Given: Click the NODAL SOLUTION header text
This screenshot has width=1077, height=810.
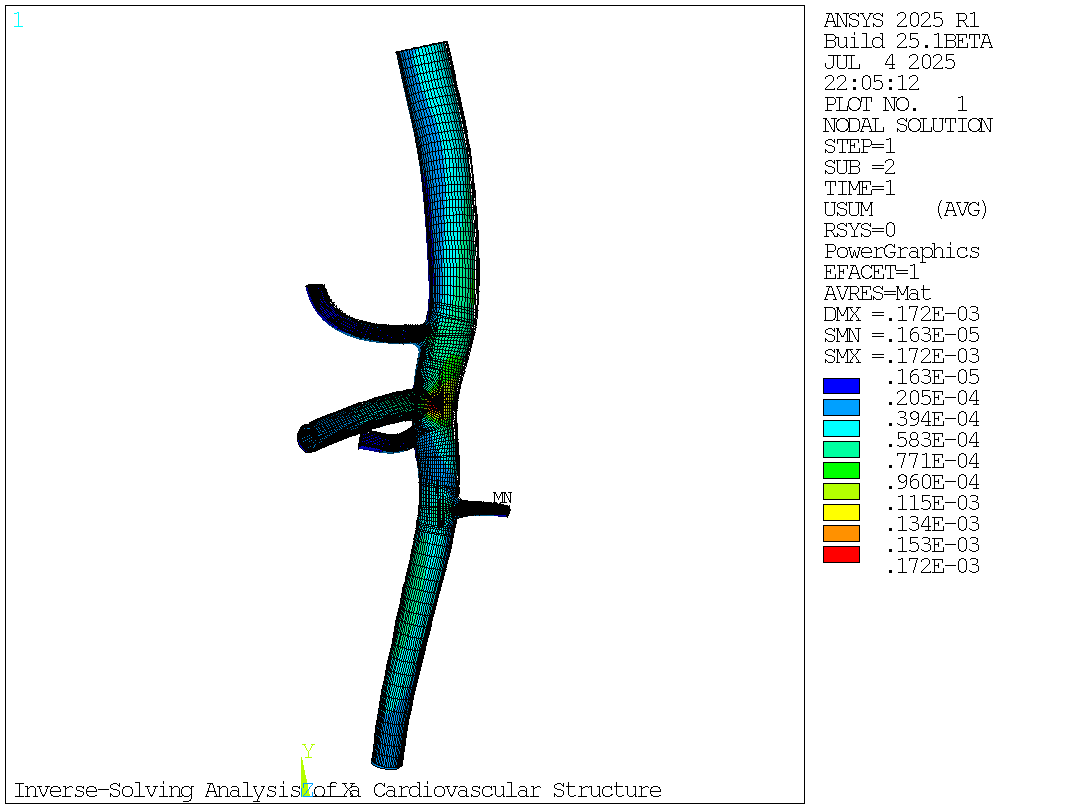Looking at the screenshot, I should pyautogui.click(x=908, y=125).
